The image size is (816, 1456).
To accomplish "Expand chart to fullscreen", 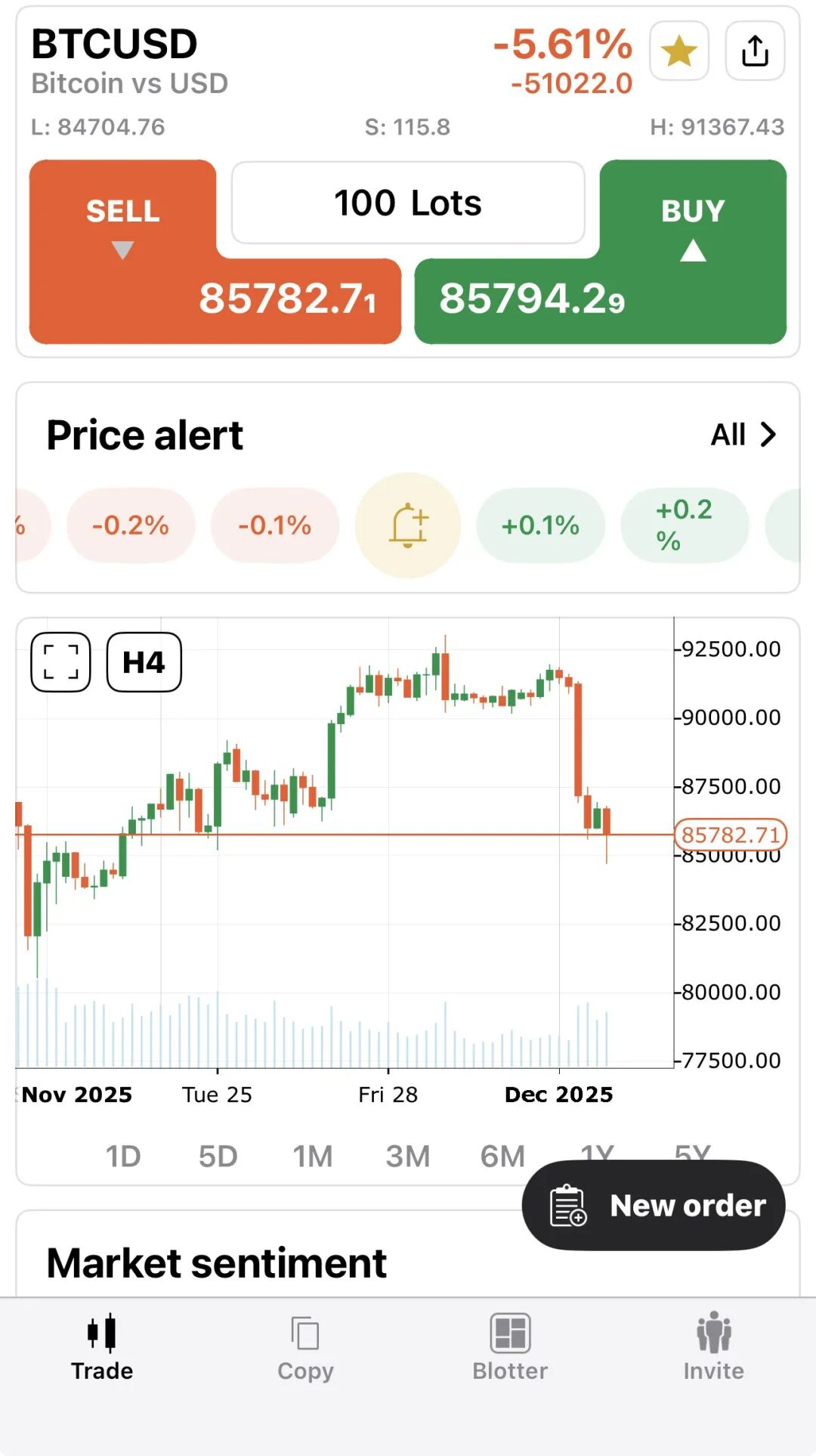I will [61, 662].
